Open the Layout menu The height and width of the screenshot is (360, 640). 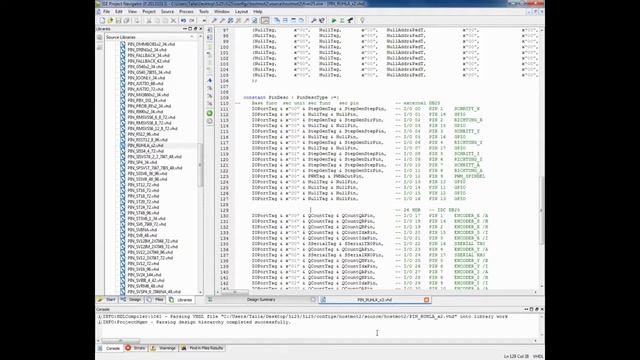[241, 12]
